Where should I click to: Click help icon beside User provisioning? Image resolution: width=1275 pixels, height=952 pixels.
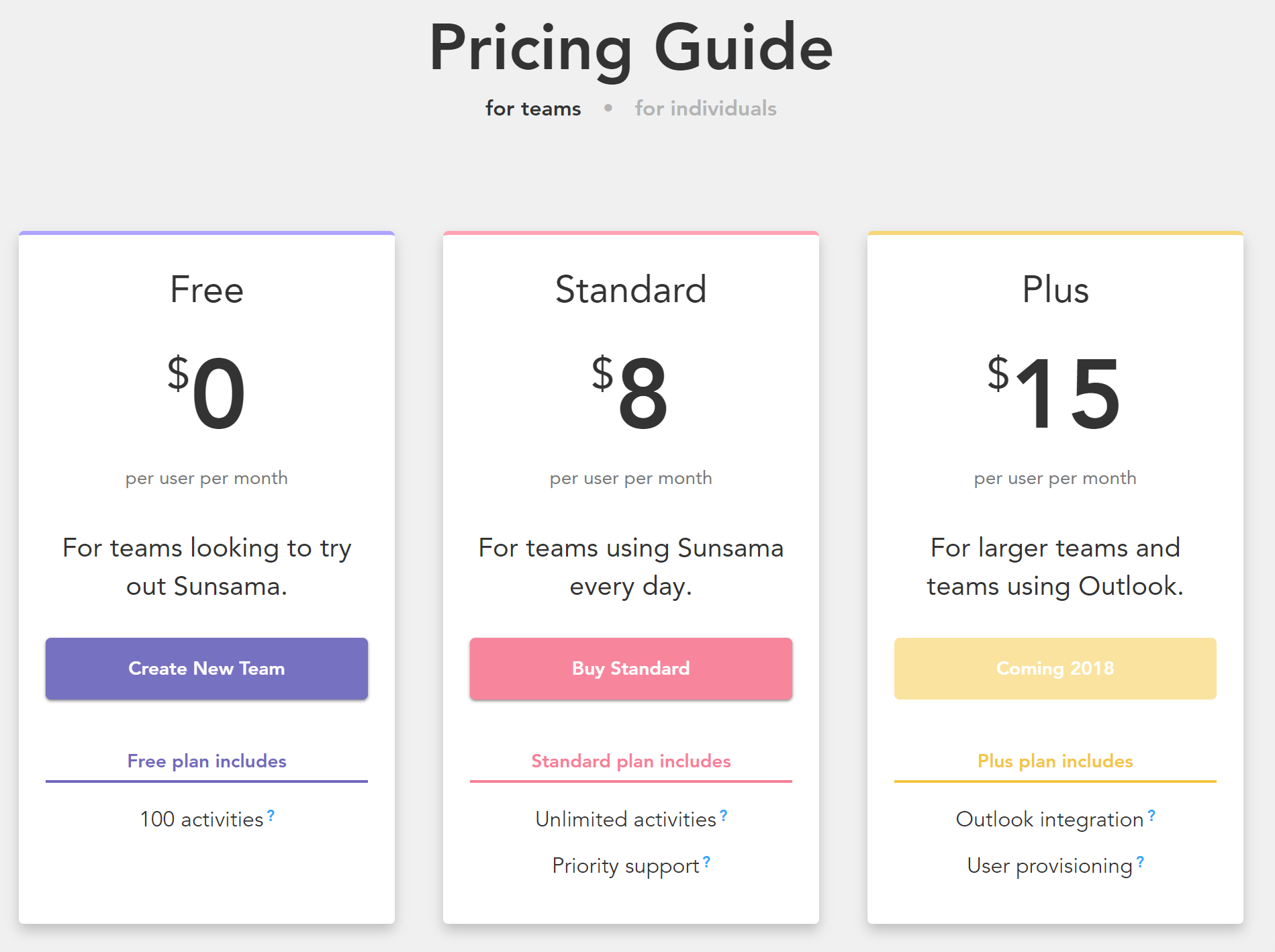(x=1140, y=861)
